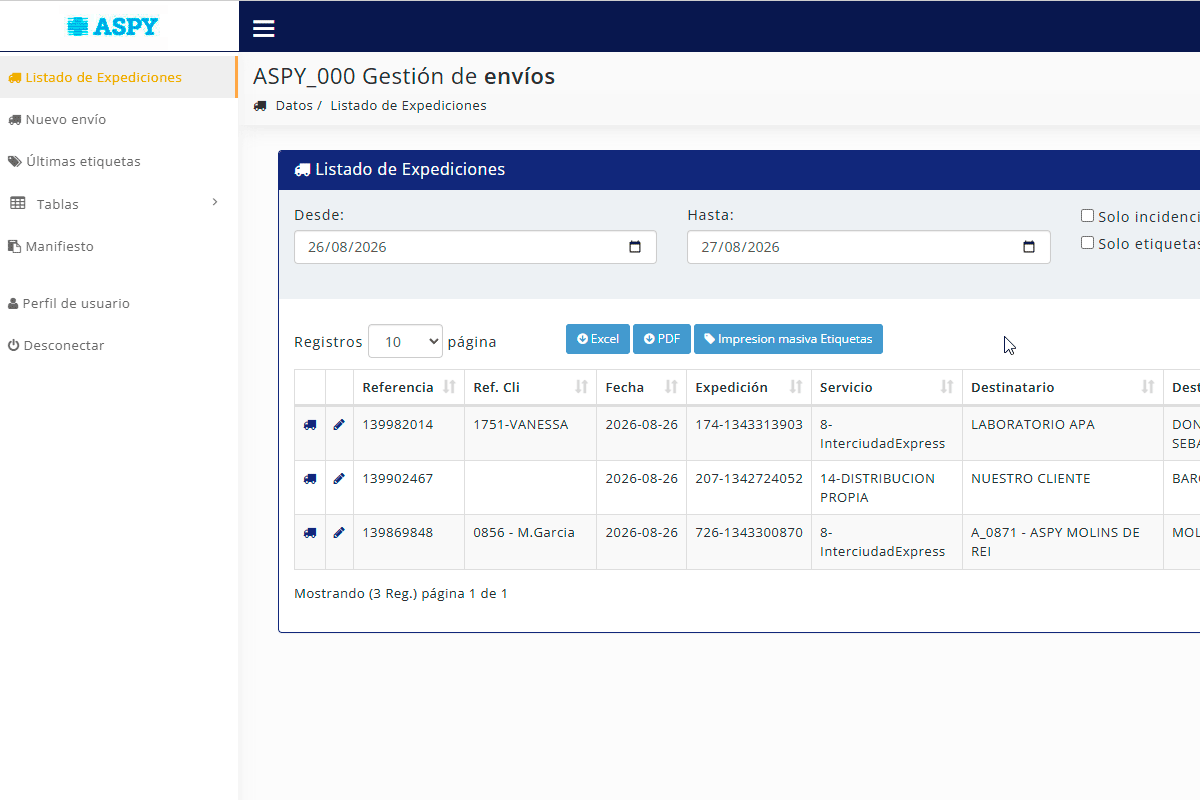
Task: Edit shipment 139902467 with pencil icon
Action: 339,479
